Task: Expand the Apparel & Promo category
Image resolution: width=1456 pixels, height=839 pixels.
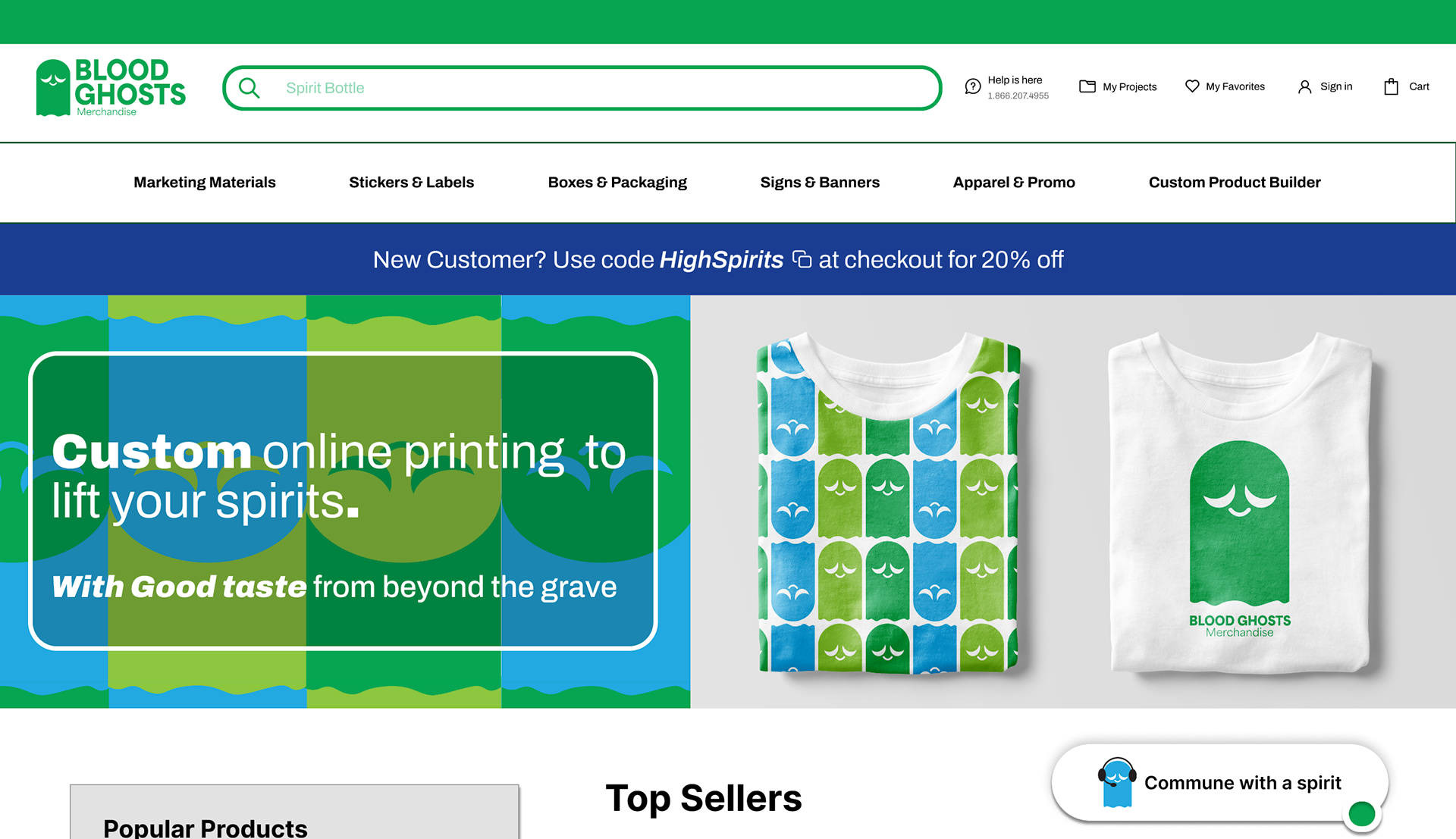Action: click(x=1014, y=183)
